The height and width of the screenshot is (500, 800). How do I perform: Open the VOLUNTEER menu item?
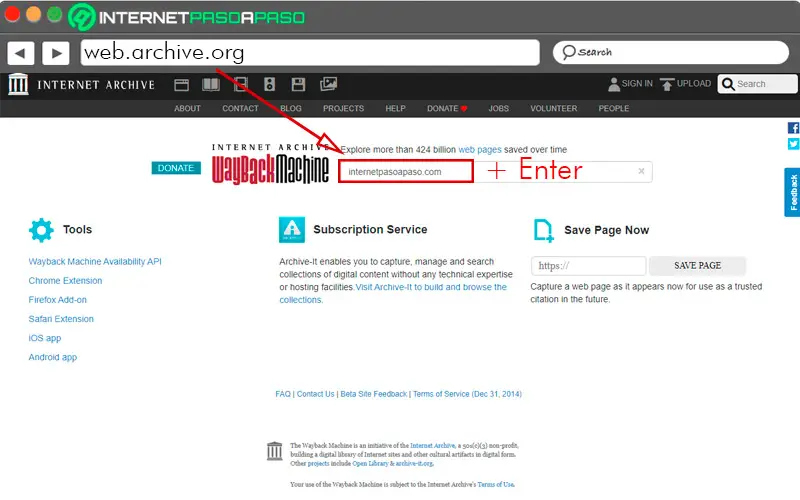554,109
